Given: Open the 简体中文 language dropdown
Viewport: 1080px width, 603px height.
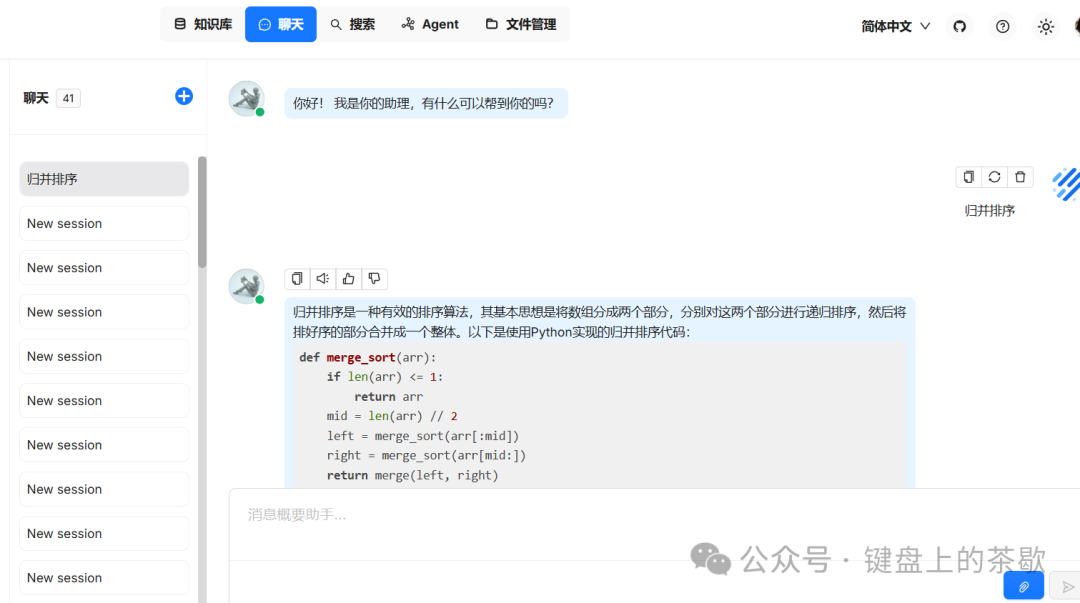Looking at the screenshot, I should tap(895, 26).
